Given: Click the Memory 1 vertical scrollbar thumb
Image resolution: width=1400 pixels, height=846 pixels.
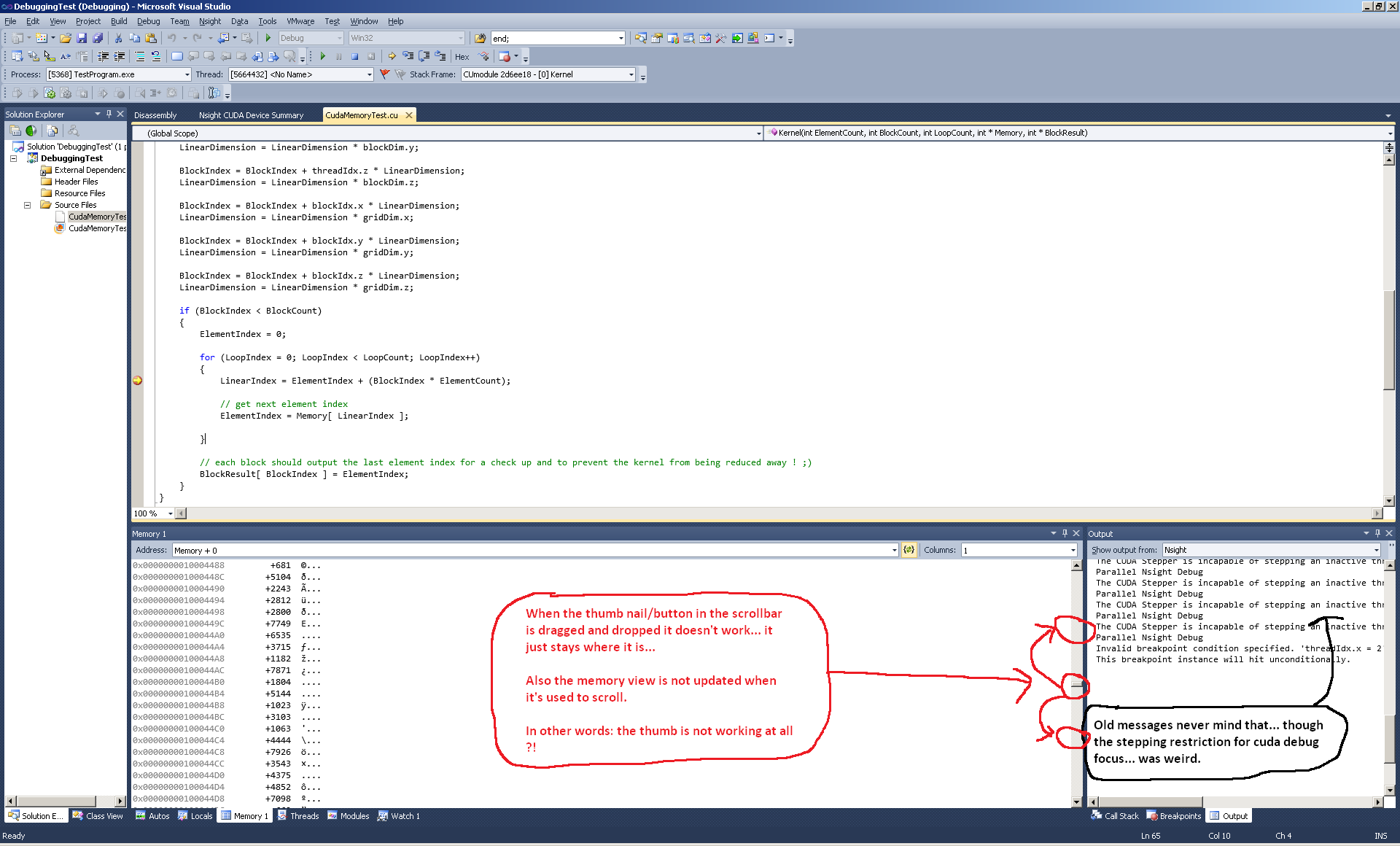Looking at the screenshot, I should (x=1077, y=686).
